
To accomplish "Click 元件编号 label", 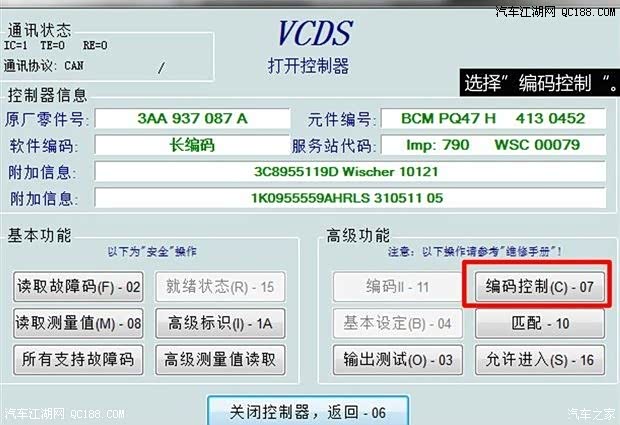I will coord(340,119).
